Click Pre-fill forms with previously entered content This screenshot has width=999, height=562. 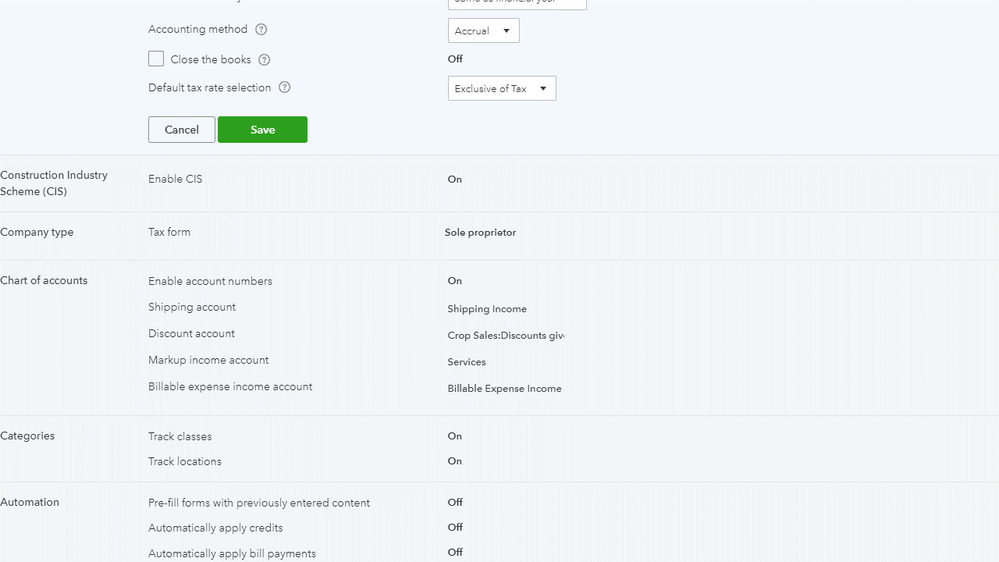coord(259,503)
